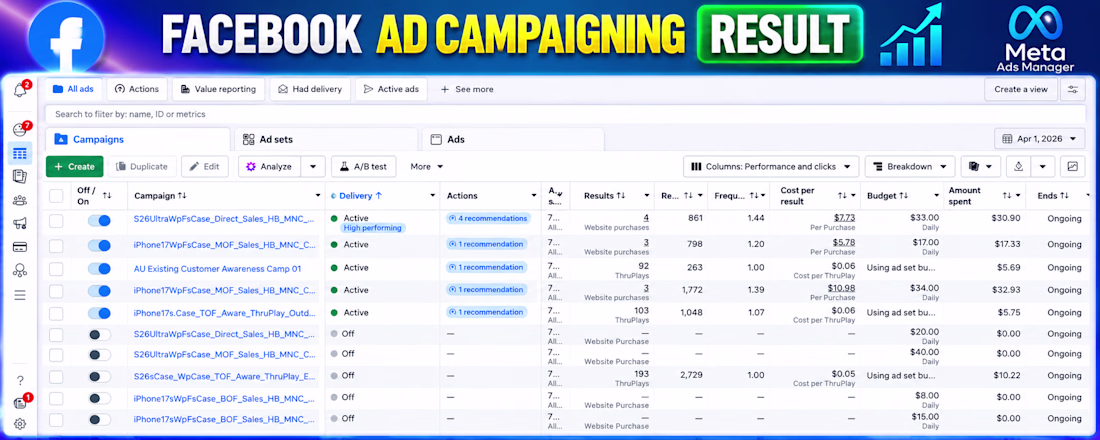This screenshot has width=1100, height=440.
Task: Toggle the S26Ultra Direct Sales campaign with $33.00 budget
Action: point(99,221)
